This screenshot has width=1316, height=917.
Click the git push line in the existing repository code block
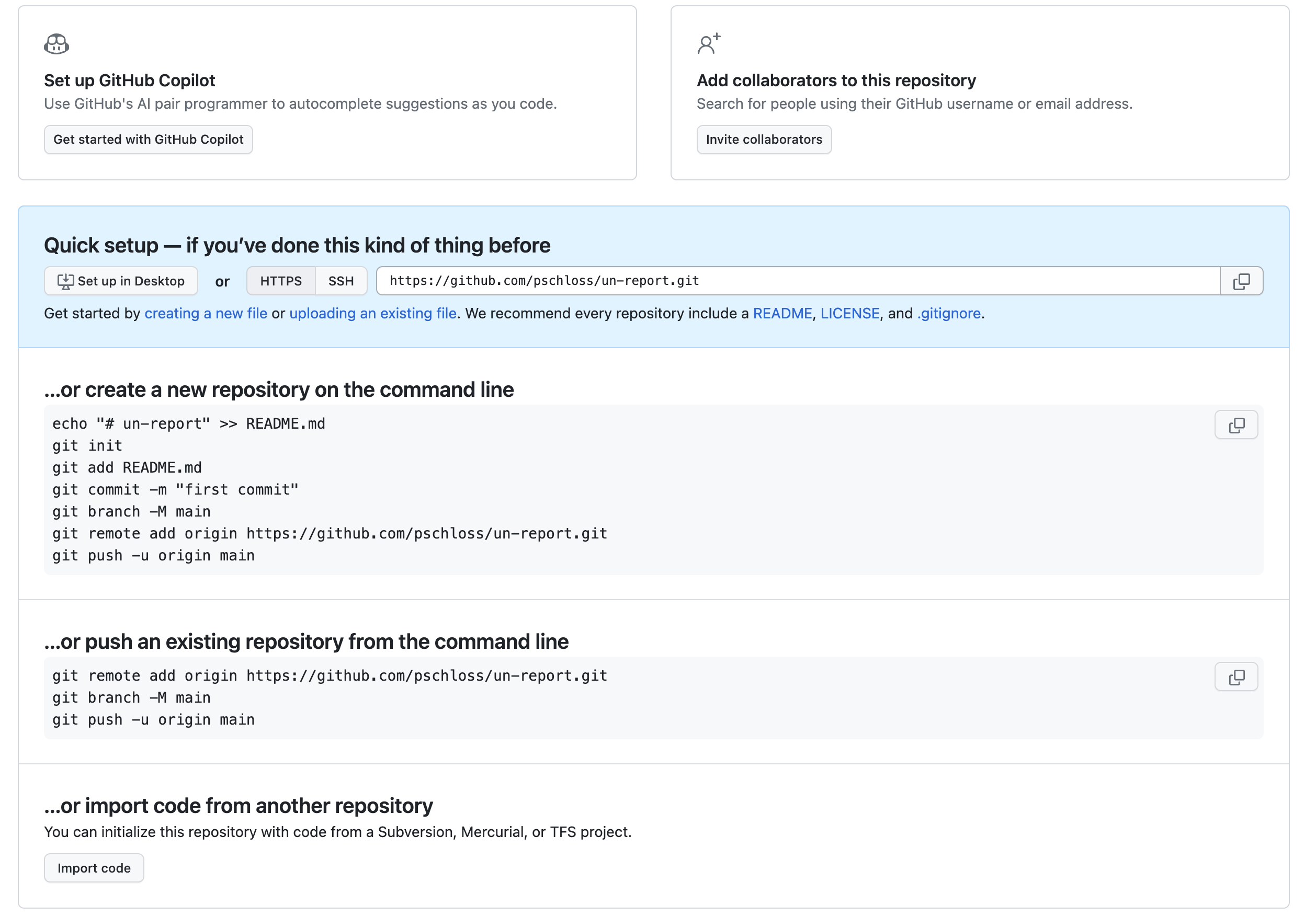[154, 719]
